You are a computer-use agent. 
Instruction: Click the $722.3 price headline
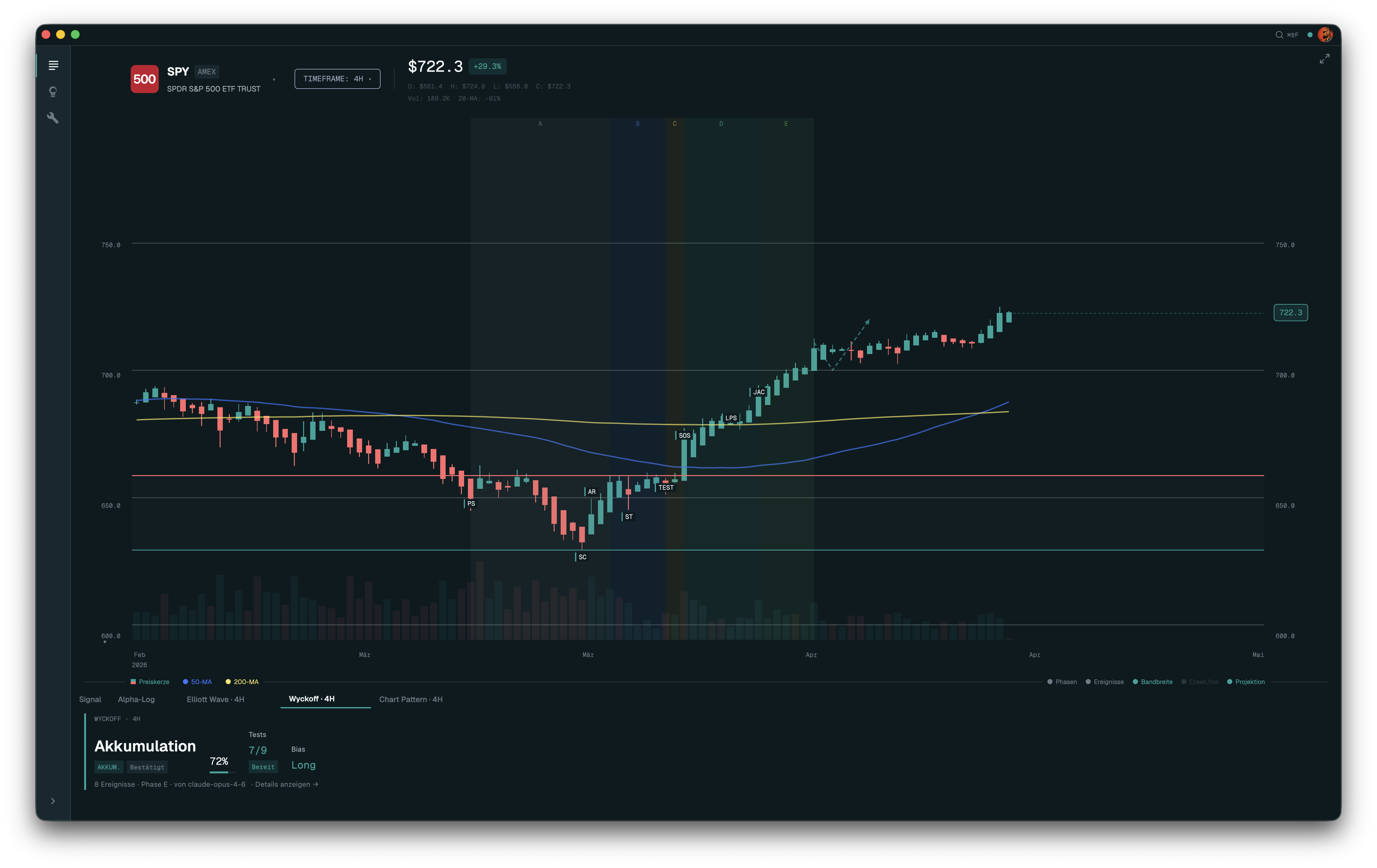(x=435, y=66)
